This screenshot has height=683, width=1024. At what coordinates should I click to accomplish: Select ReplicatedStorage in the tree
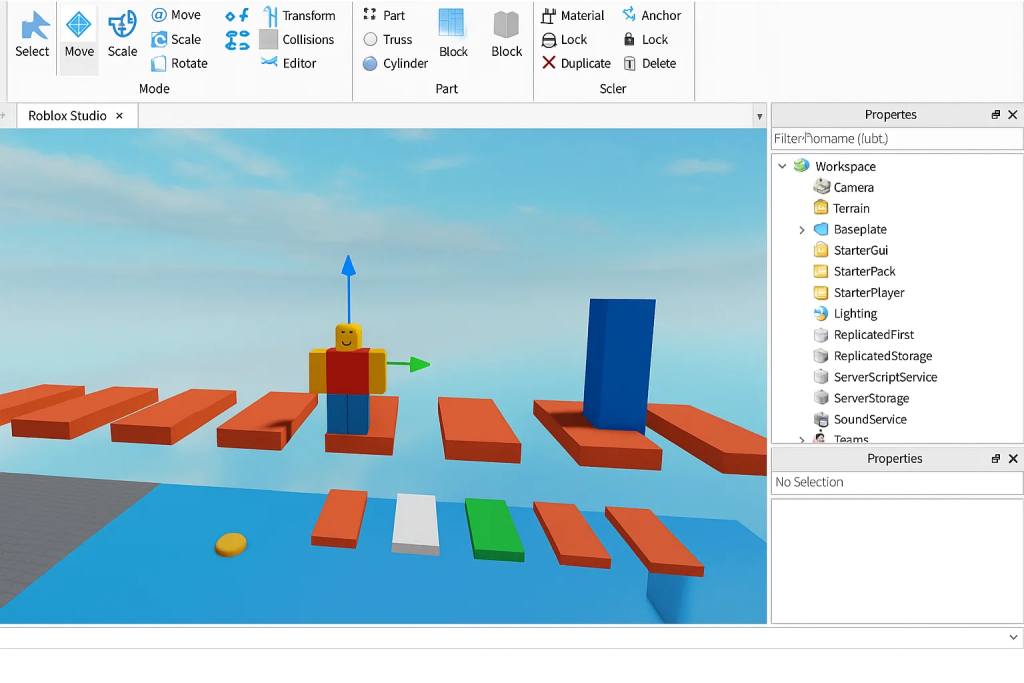point(882,356)
